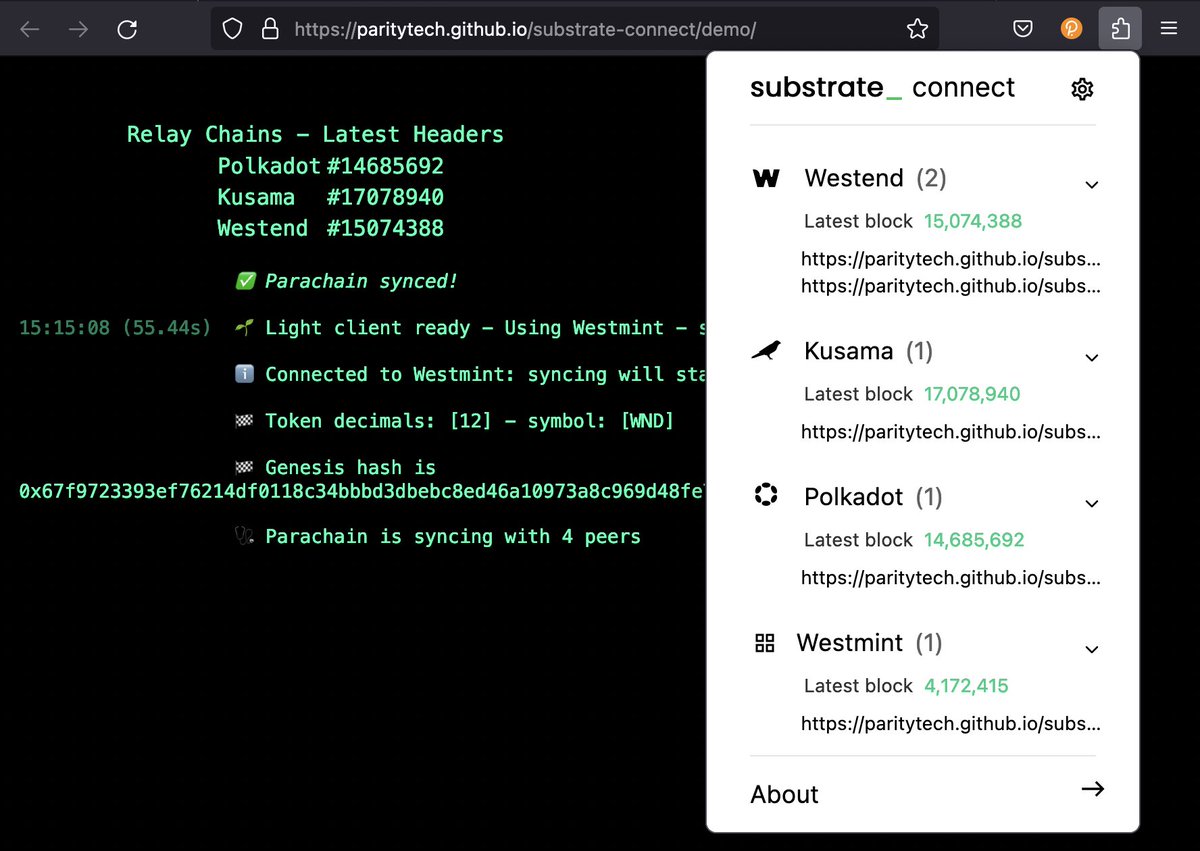Click Kusama #17078940 header line
This screenshot has width=1200, height=851.
(x=331, y=197)
